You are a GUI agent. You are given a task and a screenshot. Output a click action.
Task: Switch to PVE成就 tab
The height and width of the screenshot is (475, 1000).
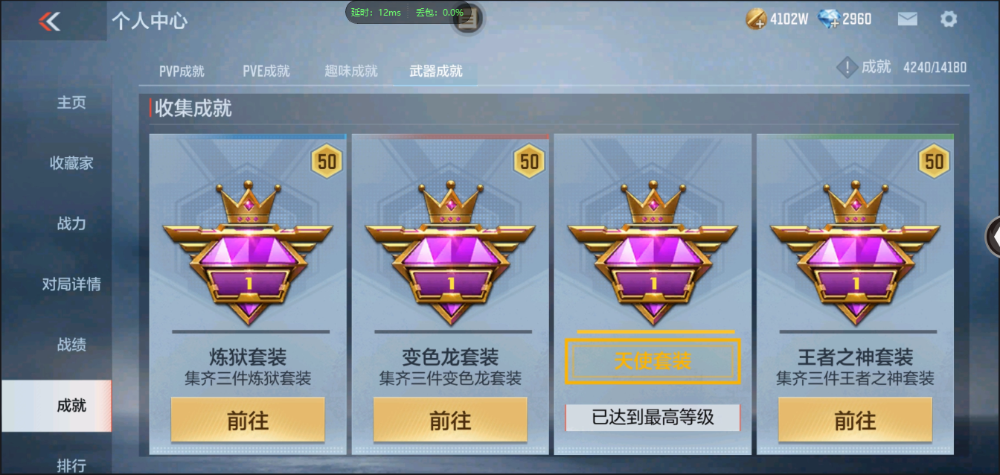[266, 71]
